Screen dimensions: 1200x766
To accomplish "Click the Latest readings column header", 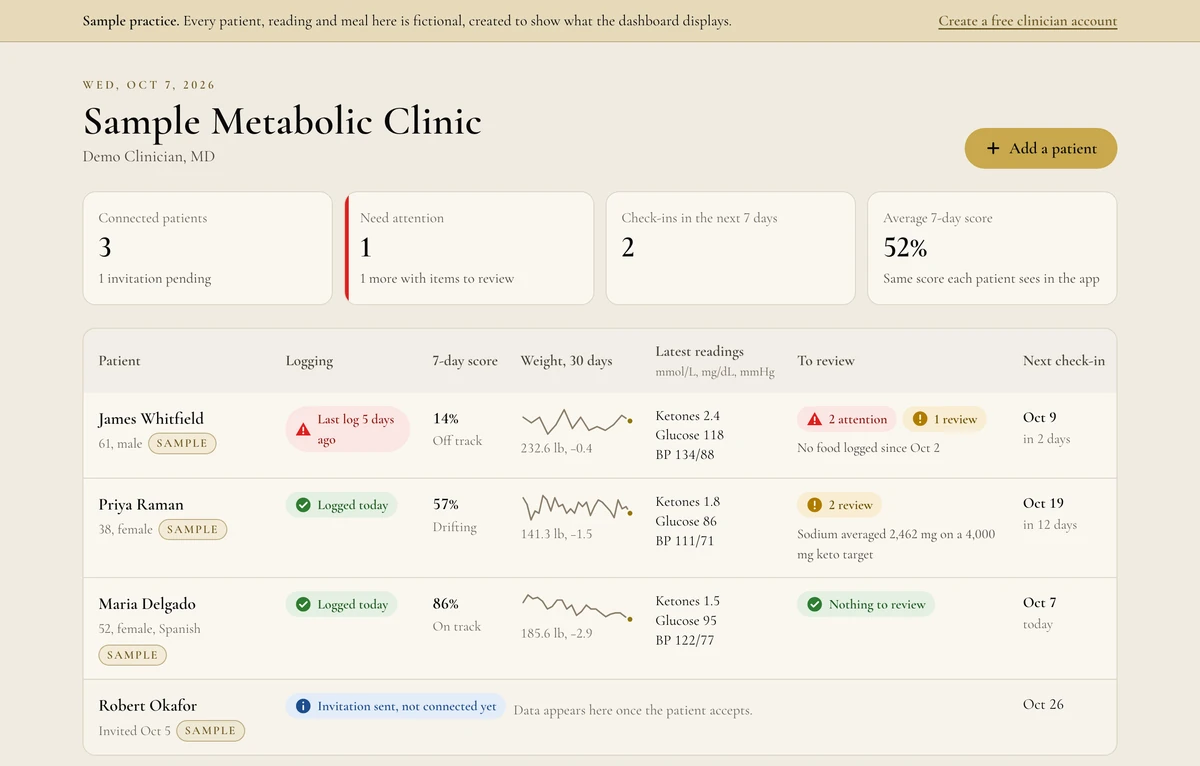I will click(x=699, y=352).
